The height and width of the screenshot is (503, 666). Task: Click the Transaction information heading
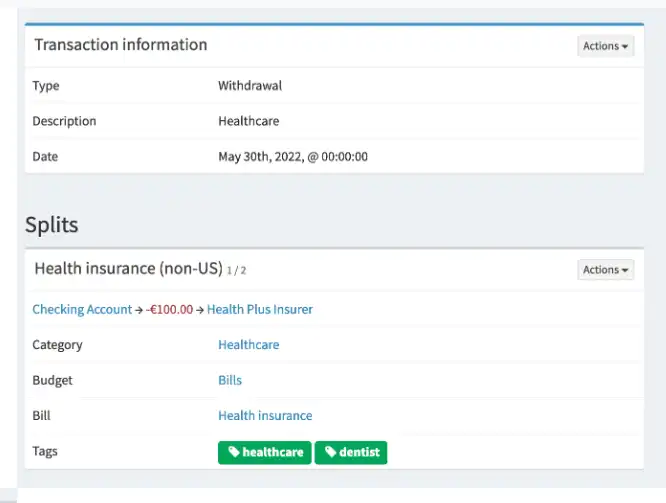tap(121, 45)
